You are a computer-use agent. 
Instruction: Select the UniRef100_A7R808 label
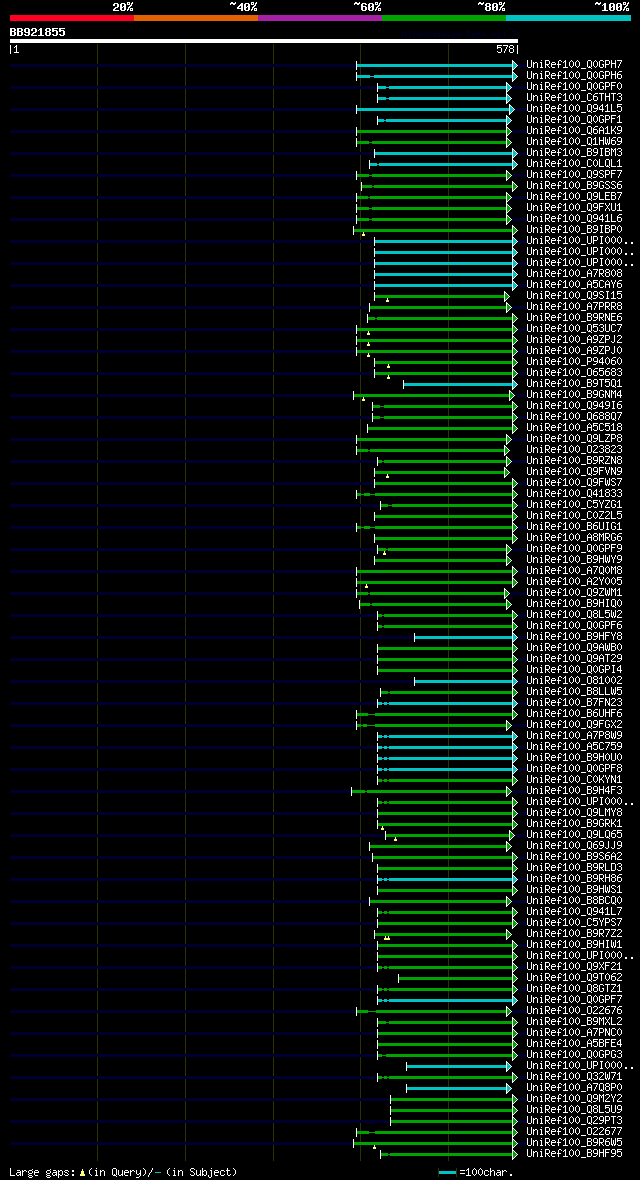pyautogui.click(x=574, y=274)
